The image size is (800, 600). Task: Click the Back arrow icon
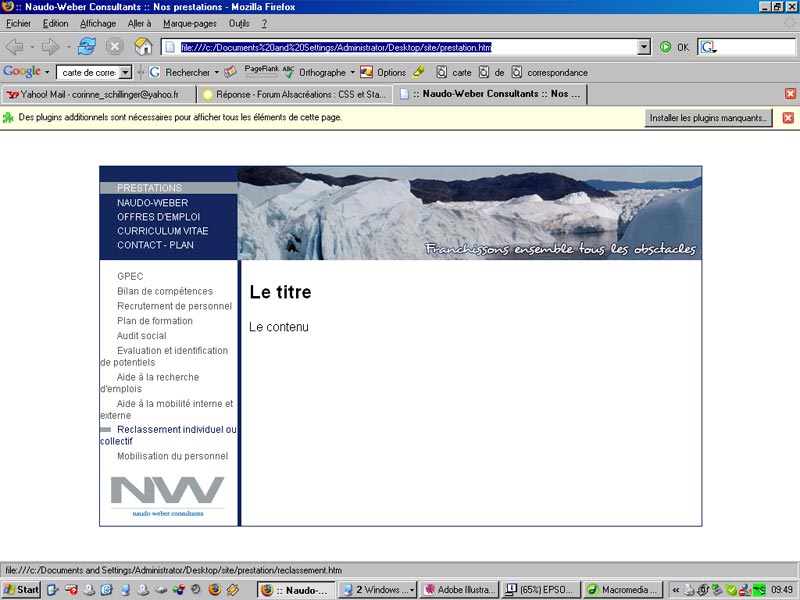click(x=15, y=46)
